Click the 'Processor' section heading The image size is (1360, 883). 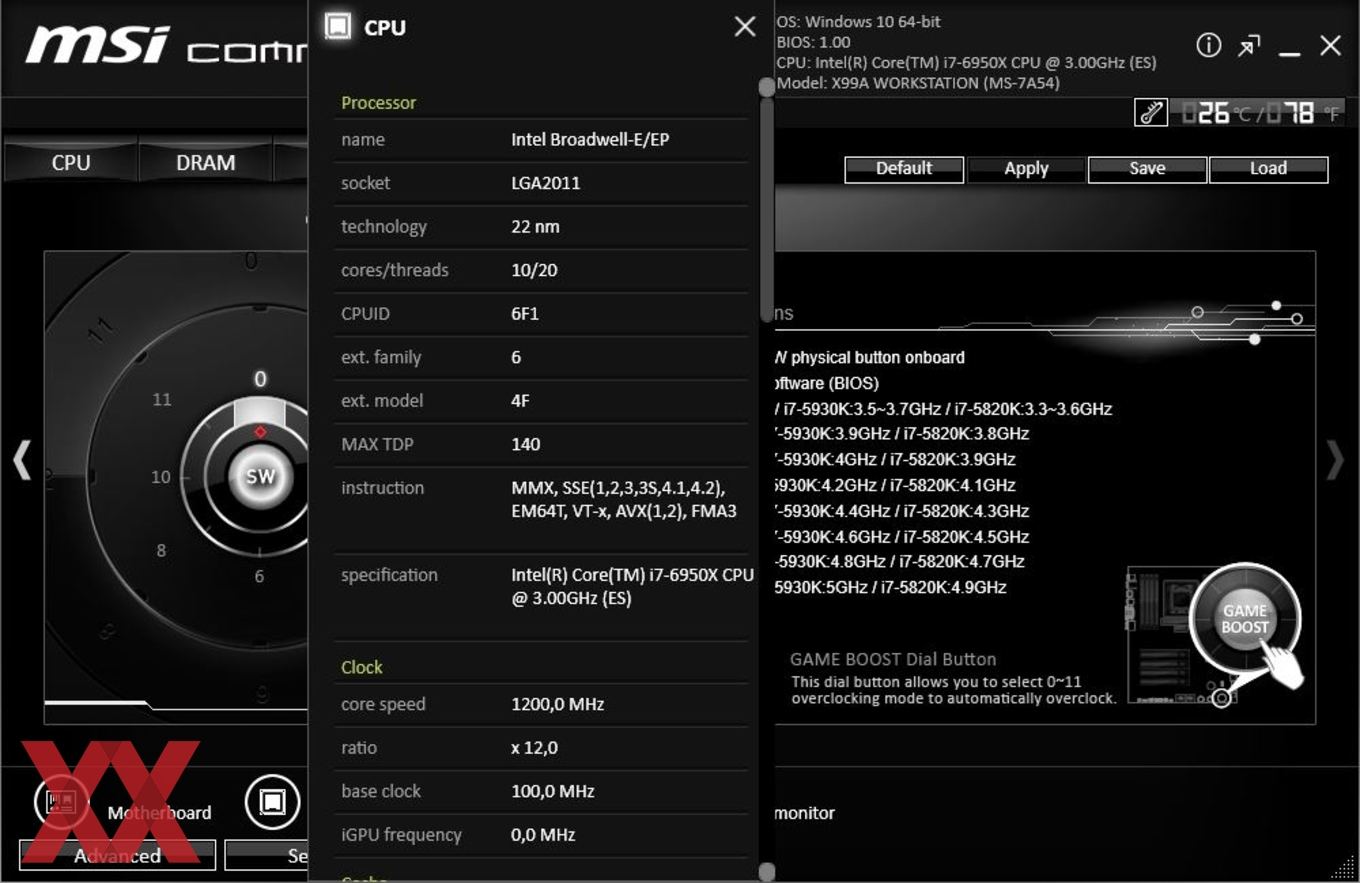[378, 102]
